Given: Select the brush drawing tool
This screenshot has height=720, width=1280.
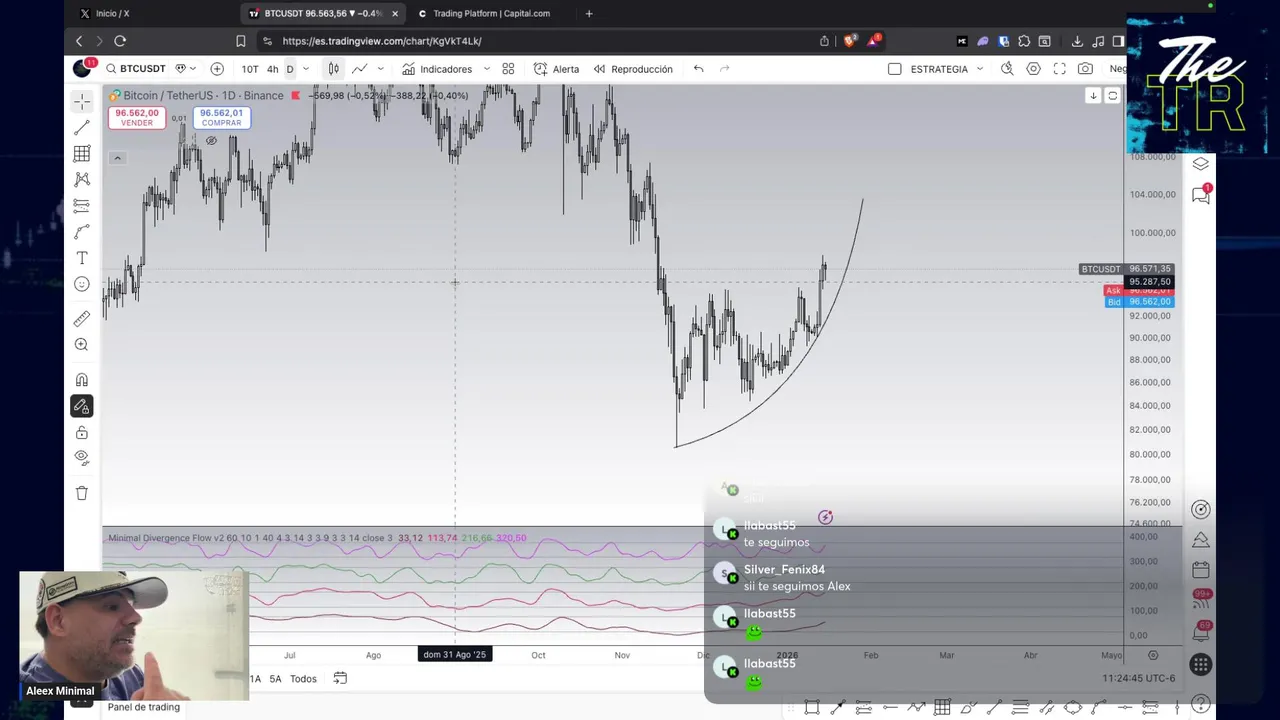Looking at the screenshot, I should click(82, 232).
